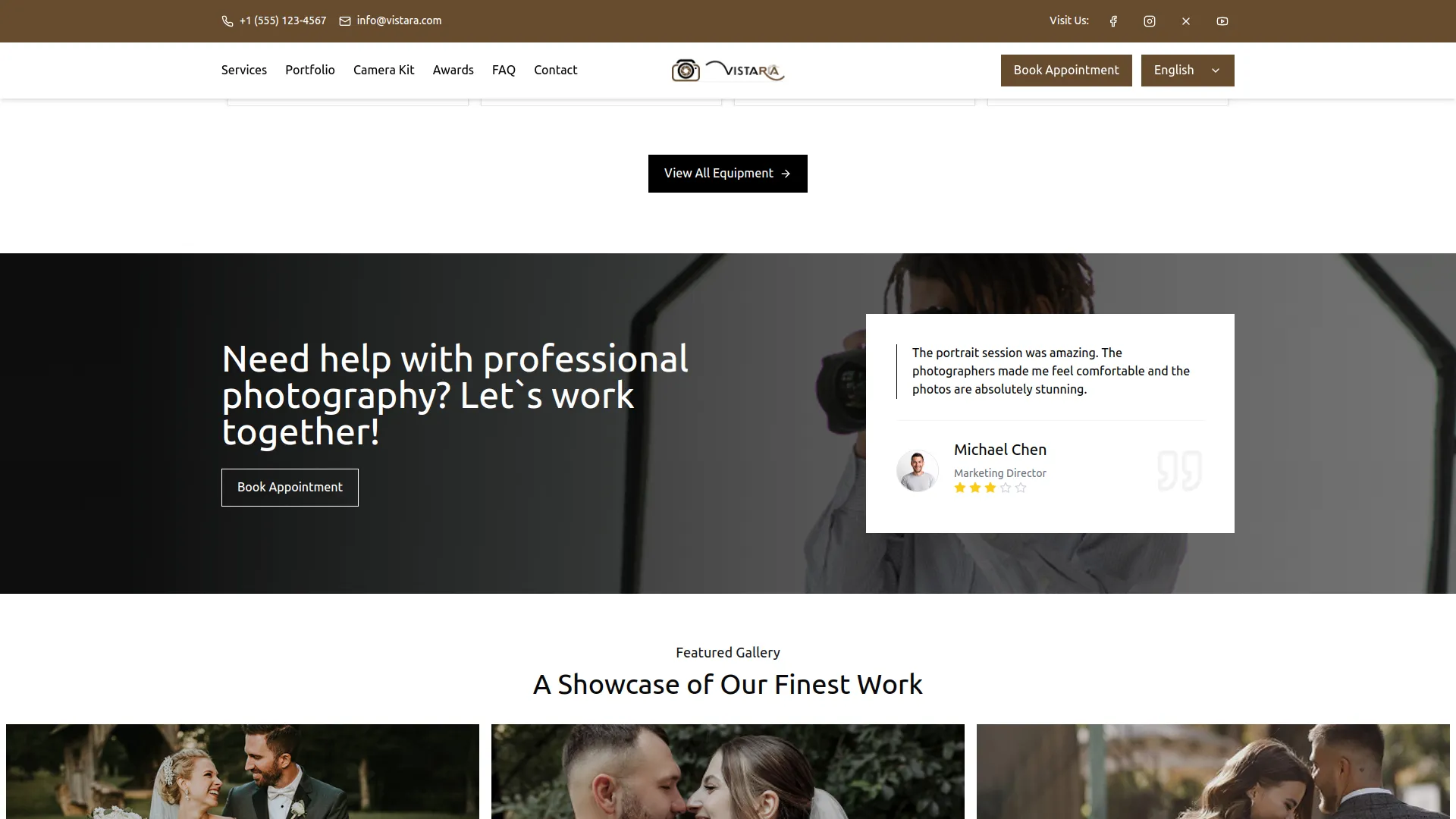Open the Services menu item

coord(243,70)
